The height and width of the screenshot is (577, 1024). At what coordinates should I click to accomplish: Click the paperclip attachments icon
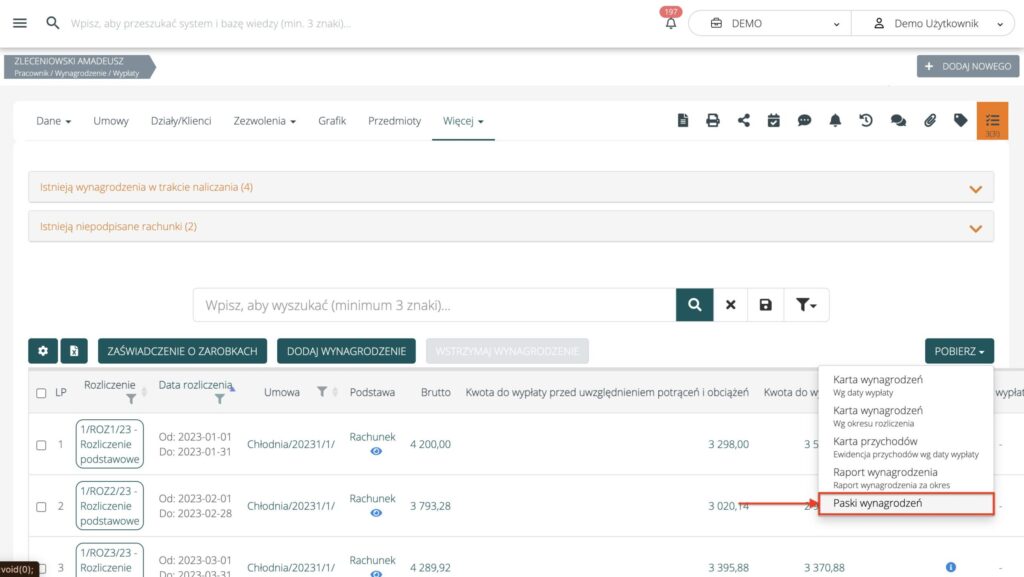[929, 121]
